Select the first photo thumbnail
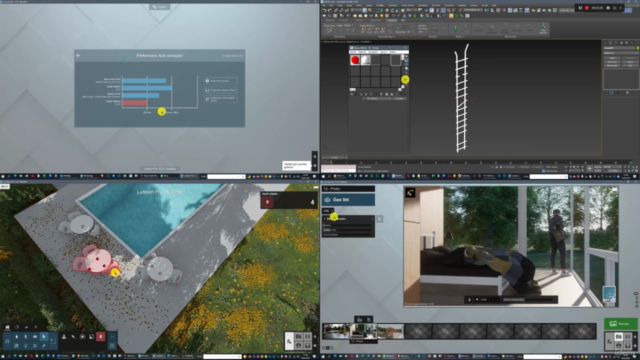640x360 pixels. [336, 331]
